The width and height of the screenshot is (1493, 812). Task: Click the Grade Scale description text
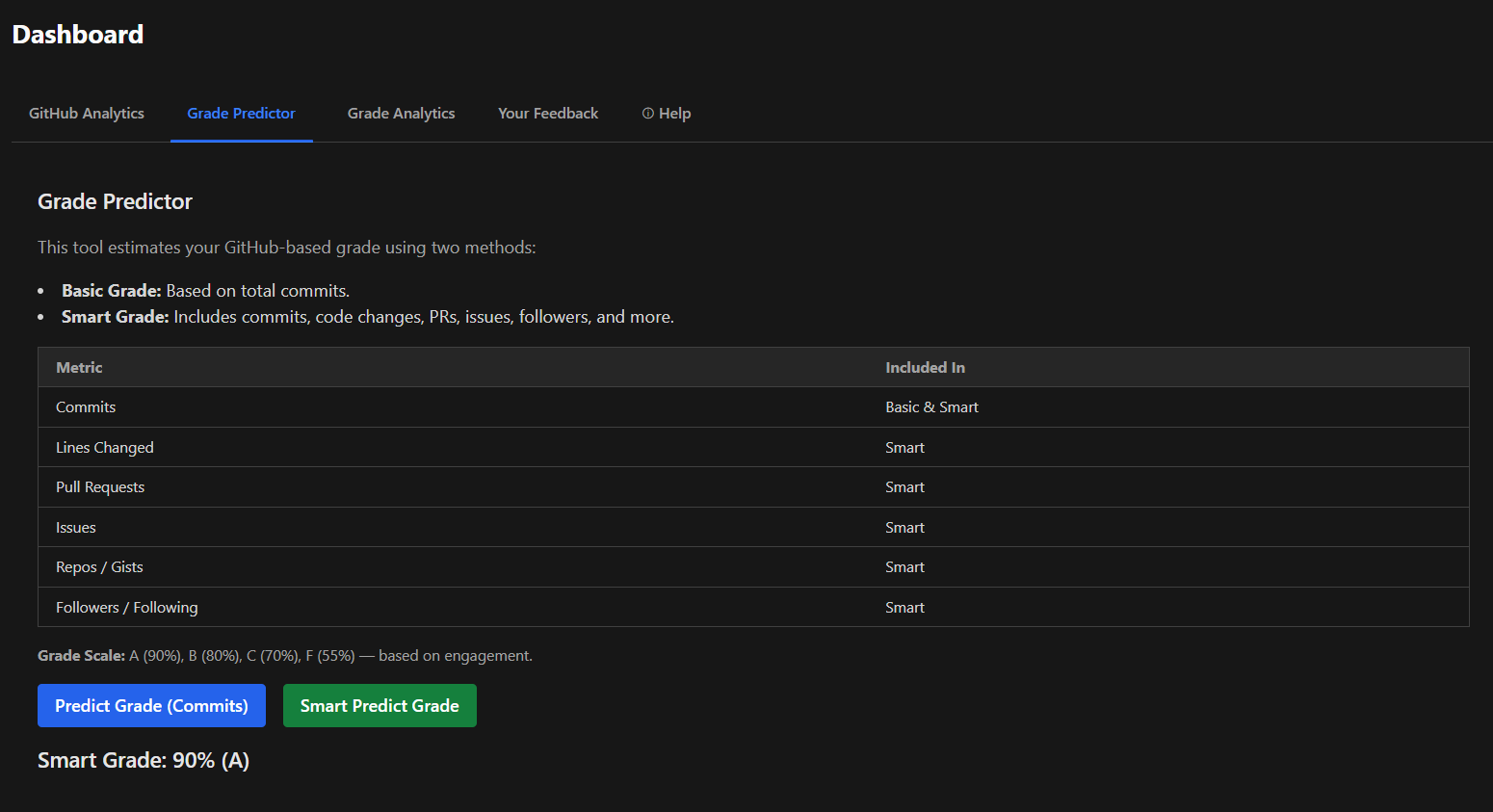coord(284,656)
